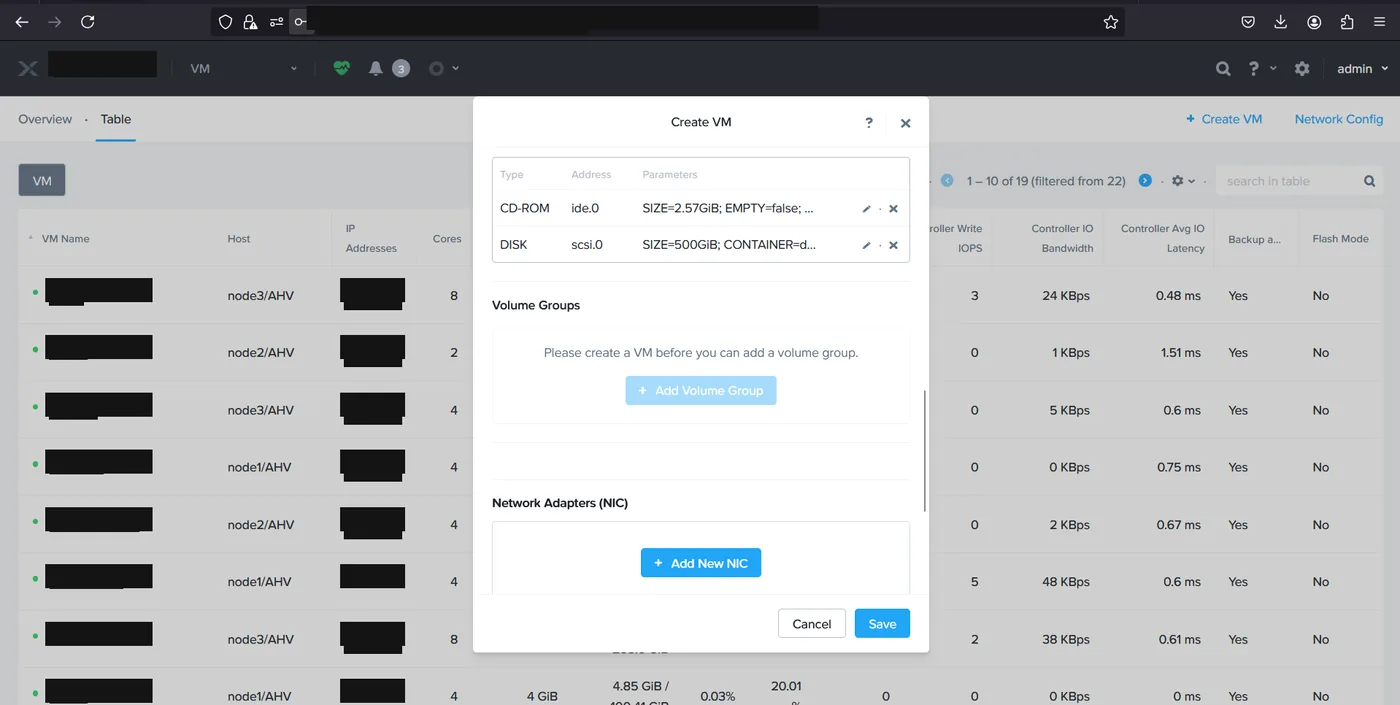This screenshot has width=1400, height=705.
Task: Expand the tasks circle dropdown
Action: [x=443, y=69]
